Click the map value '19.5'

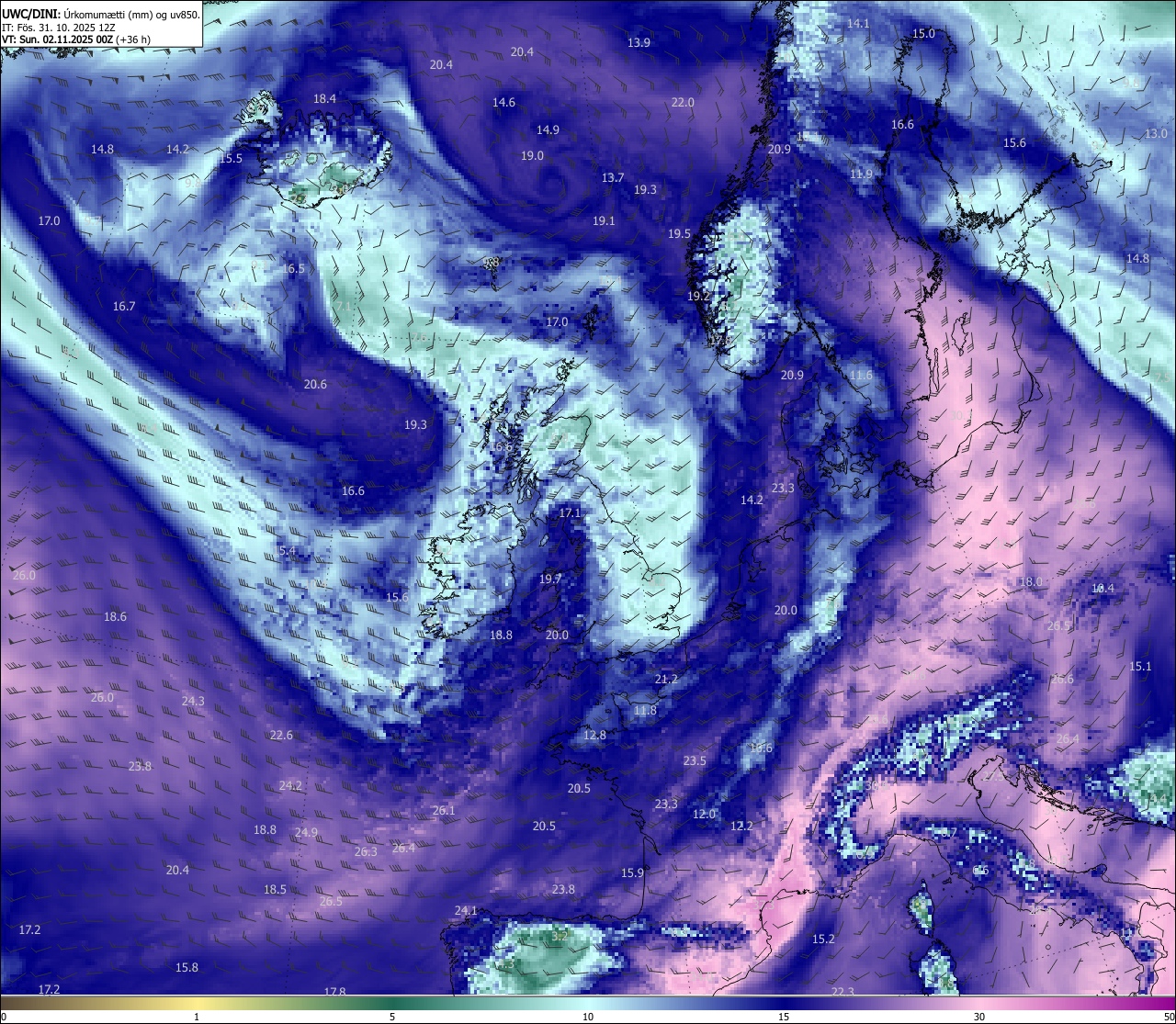(679, 234)
